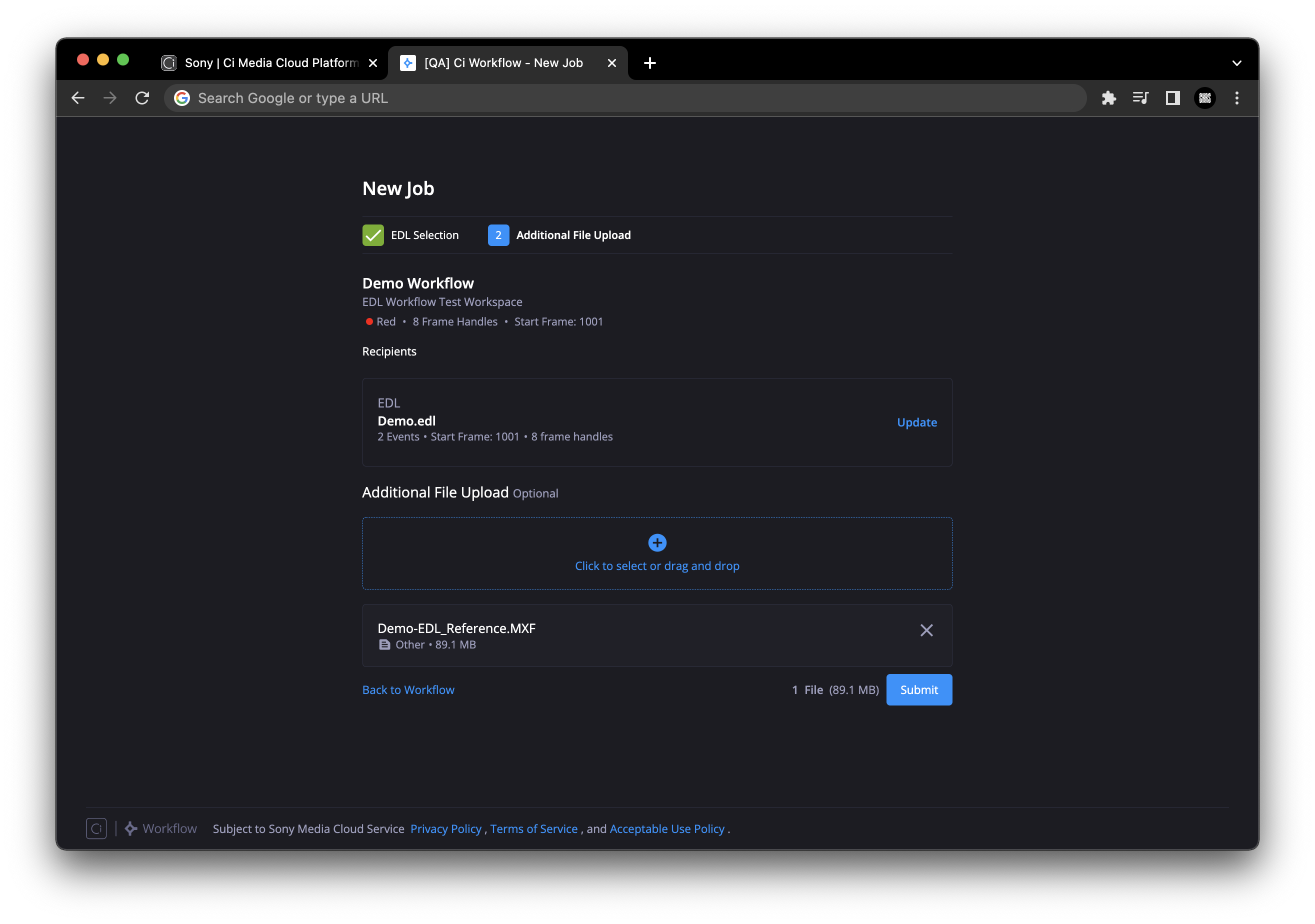Click the Ci logo in the footer
Image resolution: width=1315 pixels, height=924 pixels.
pos(96,828)
